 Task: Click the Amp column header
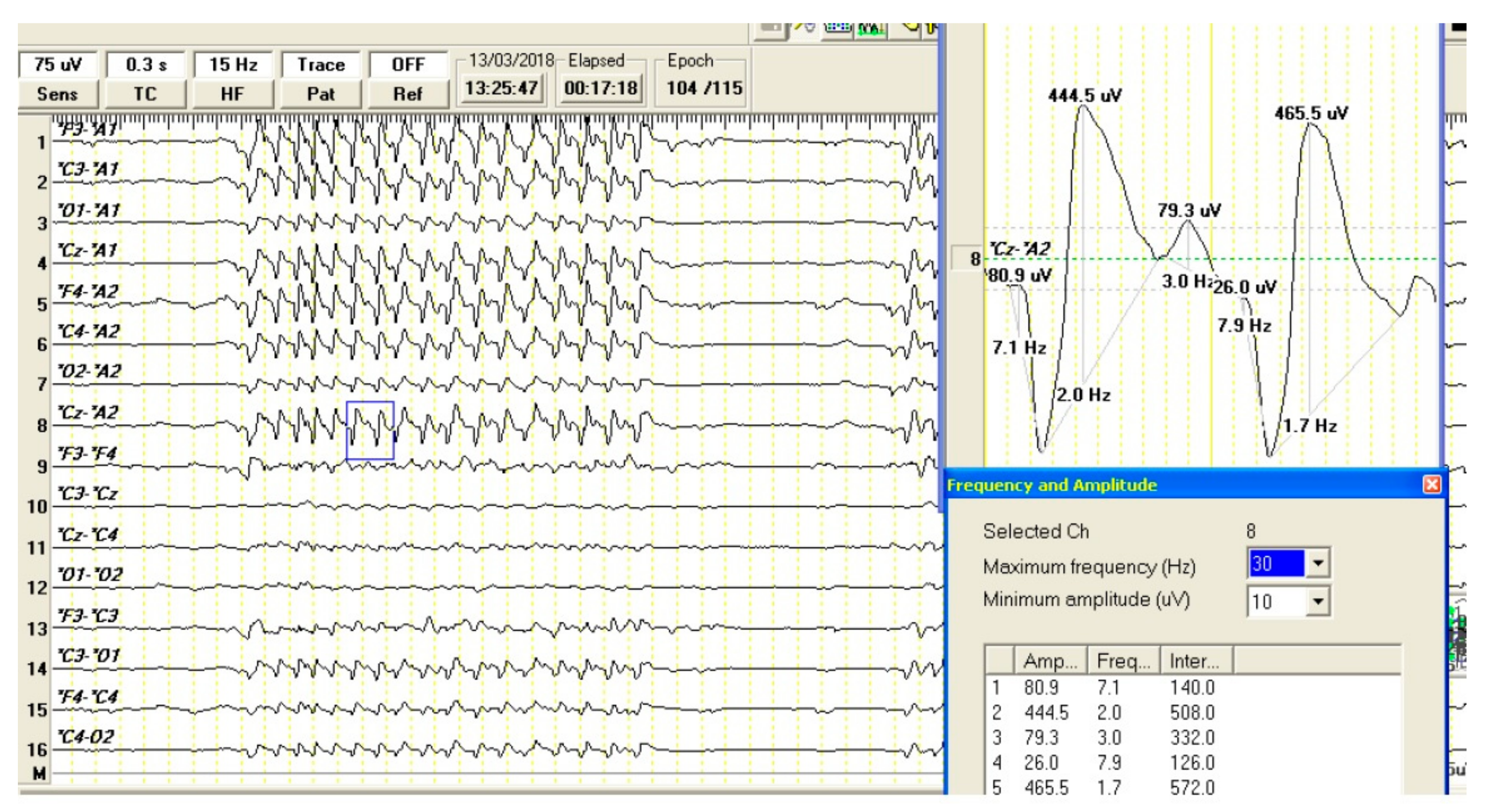pyautogui.click(x=1050, y=661)
